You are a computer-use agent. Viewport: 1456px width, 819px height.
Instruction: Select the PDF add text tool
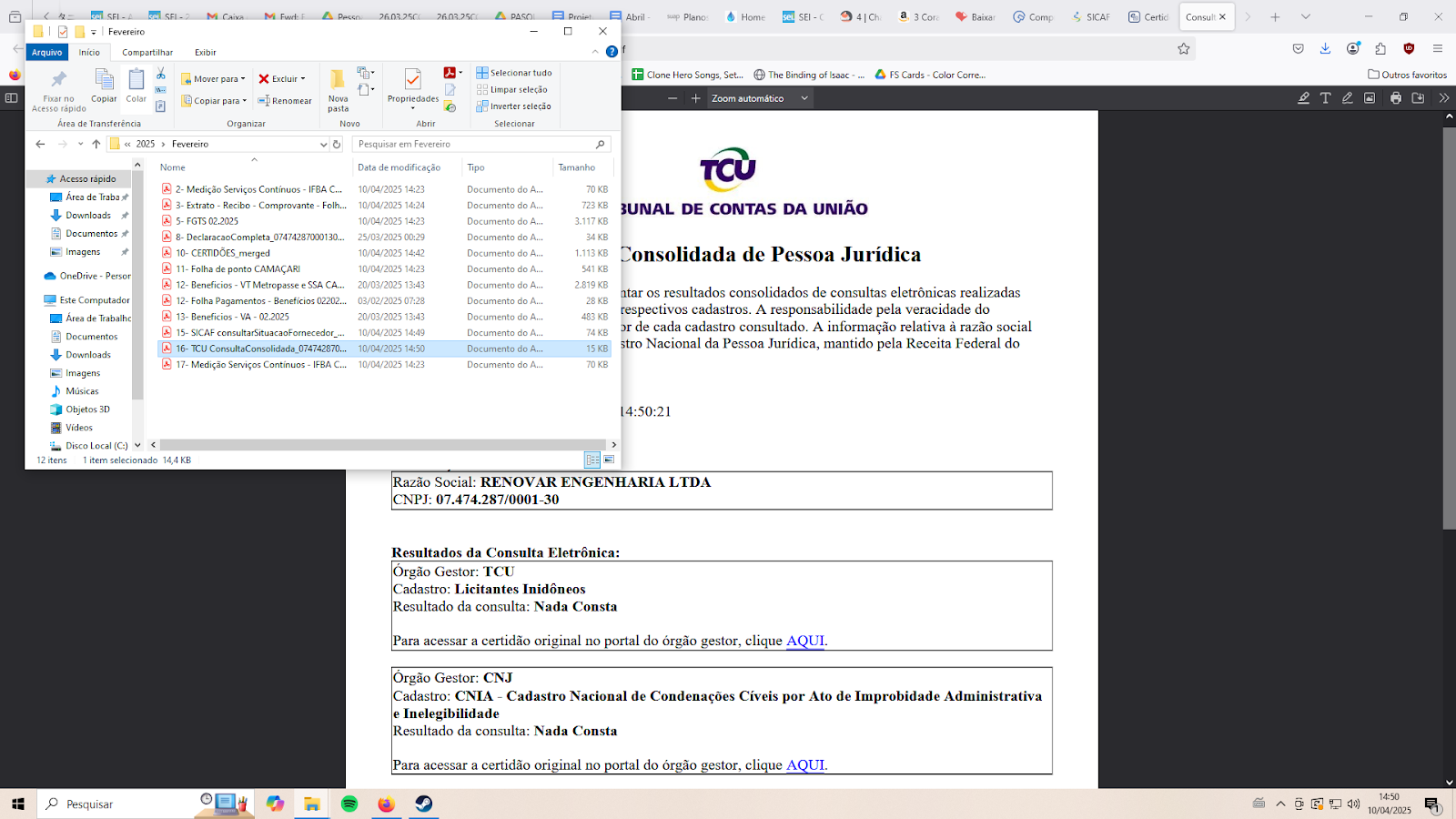coord(1325,98)
